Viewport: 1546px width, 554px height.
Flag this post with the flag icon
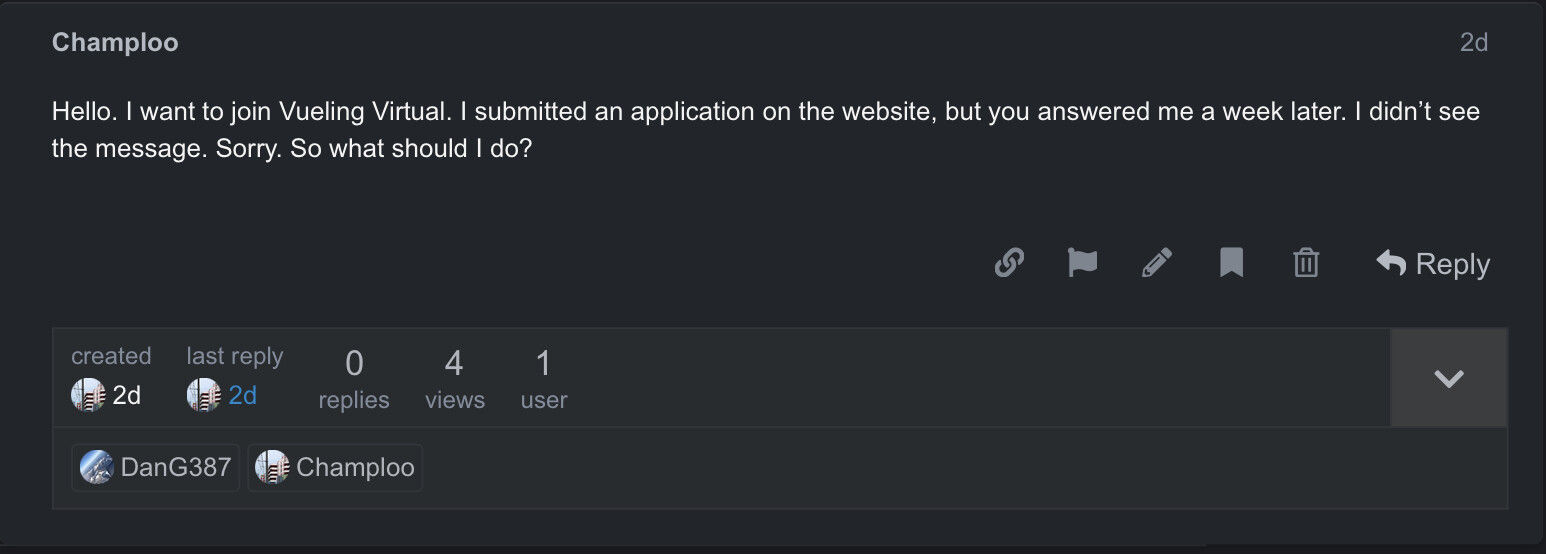point(1082,263)
